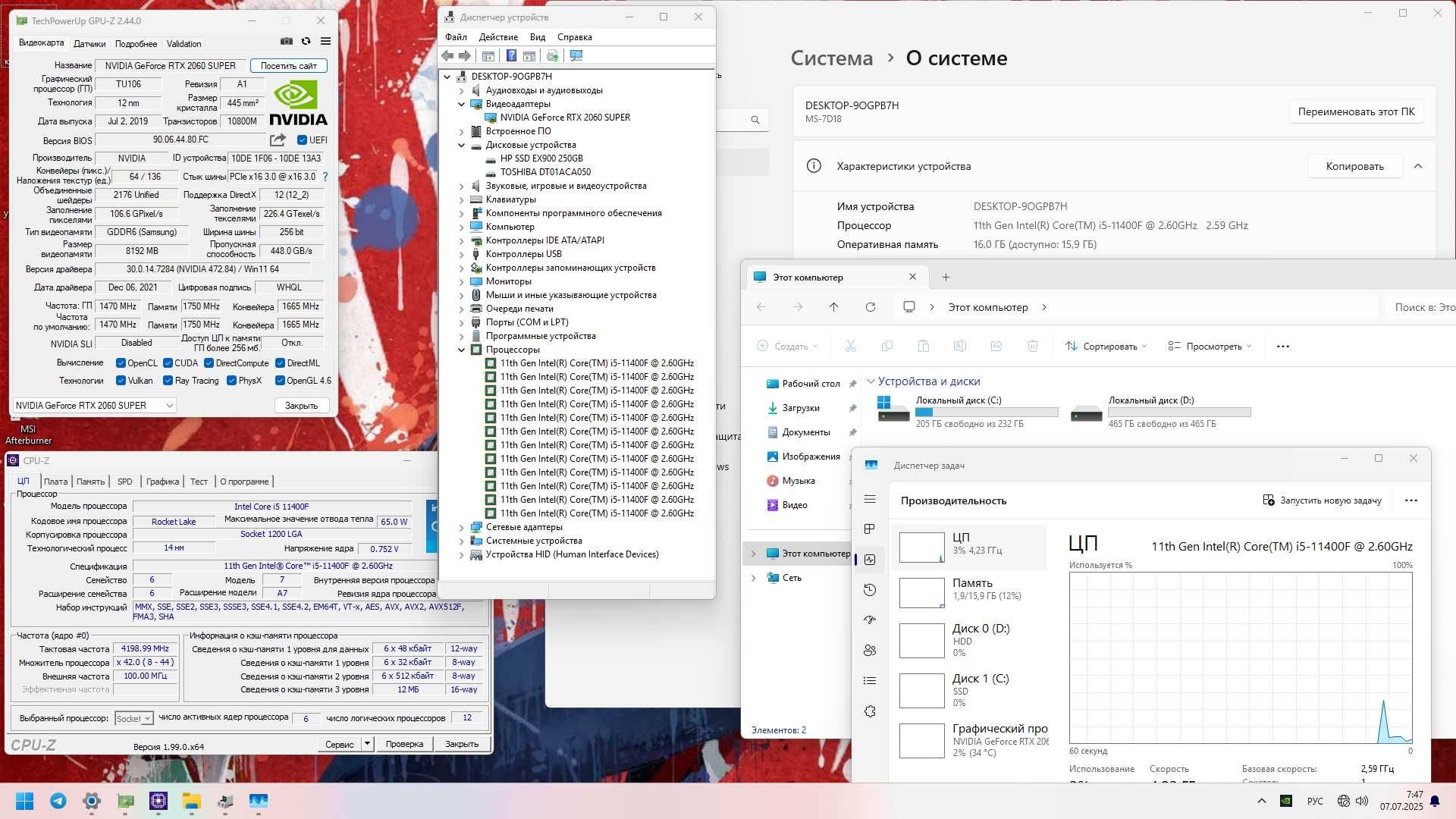The width and height of the screenshot is (1456, 819).
Task: Toggle DirectML checkbox
Action: [x=280, y=363]
